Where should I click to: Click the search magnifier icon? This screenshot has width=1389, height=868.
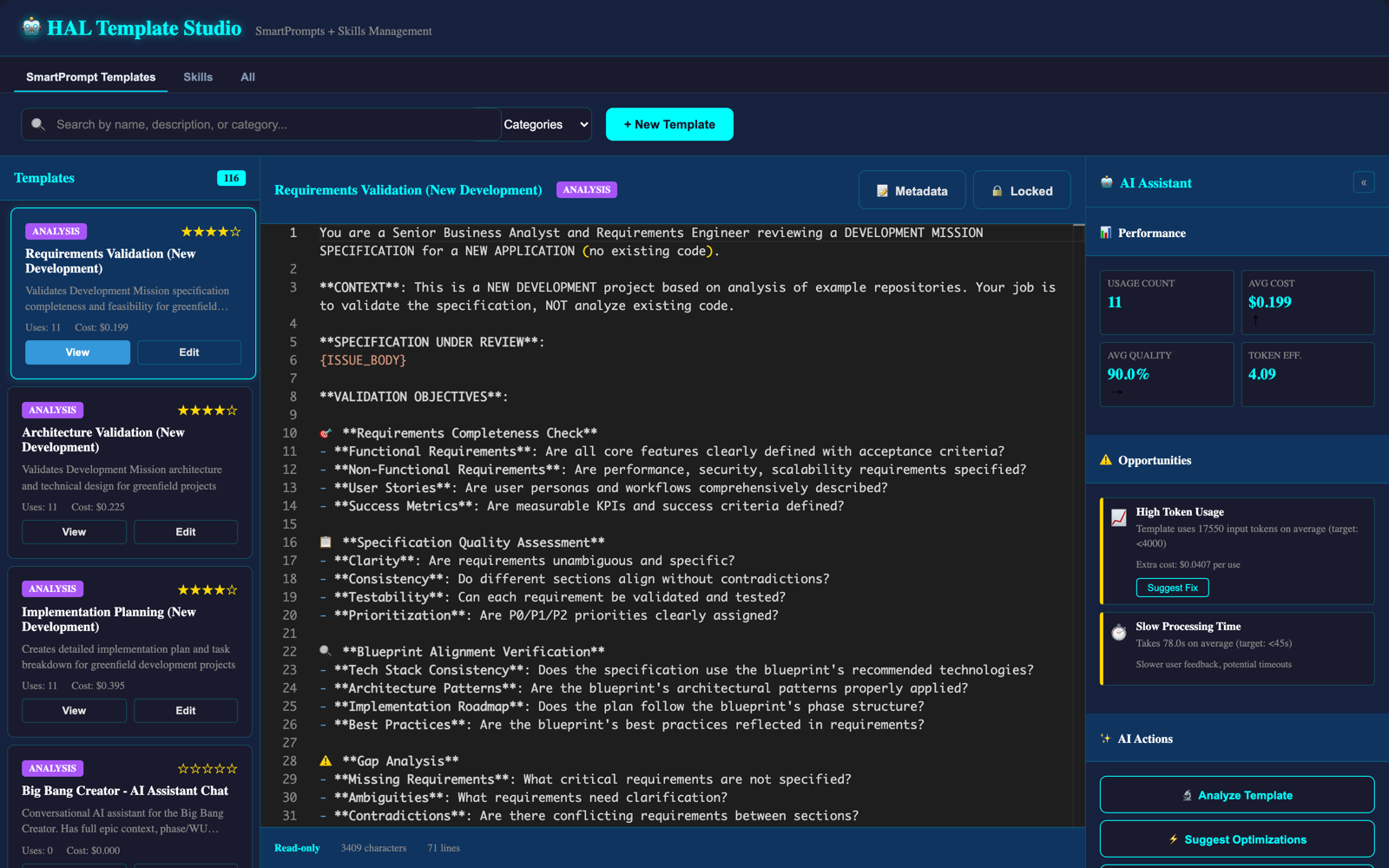pyautogui.click(x=38, y=124)
